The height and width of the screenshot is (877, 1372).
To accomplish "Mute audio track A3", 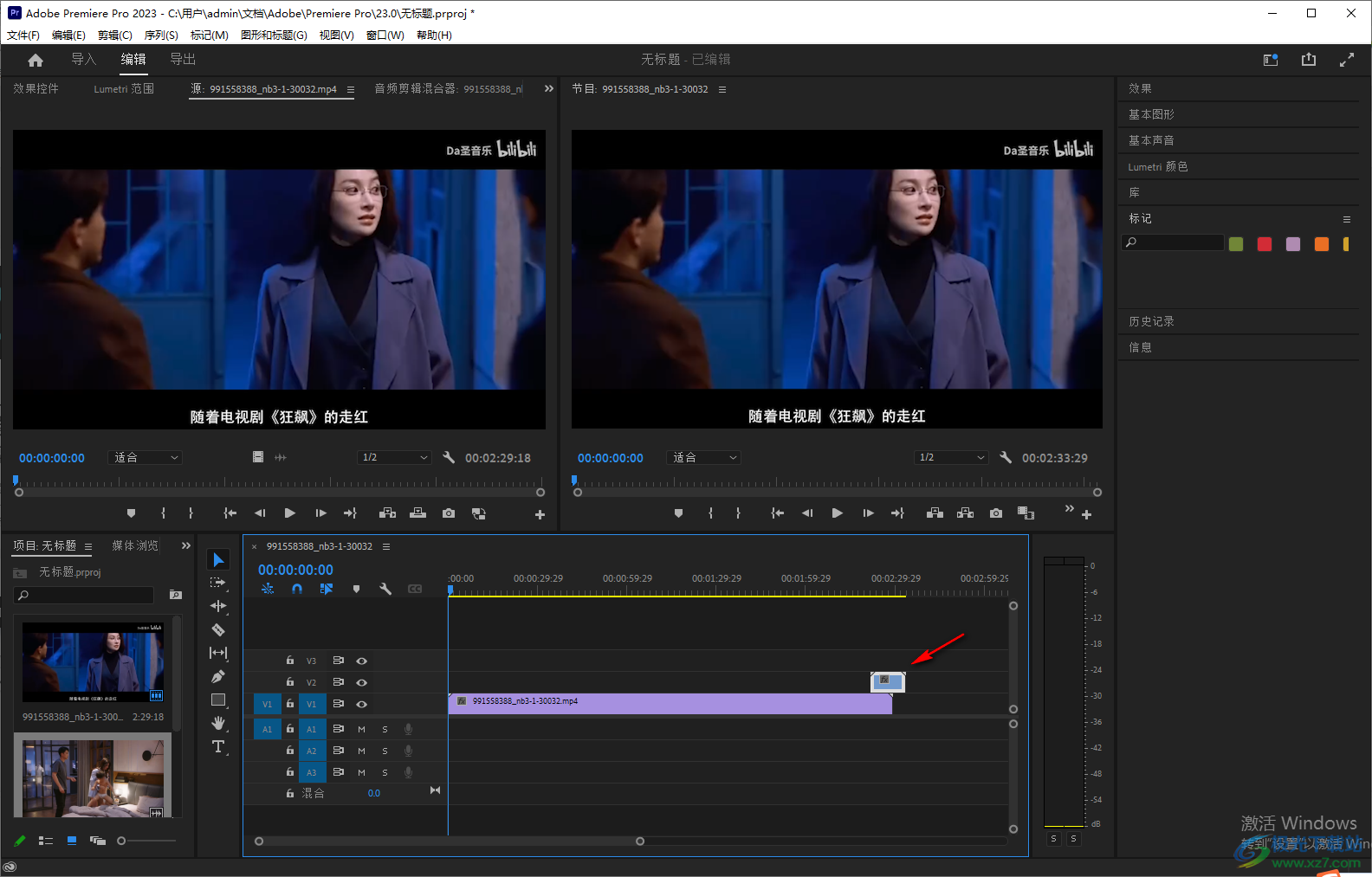I will coord(361,772).
